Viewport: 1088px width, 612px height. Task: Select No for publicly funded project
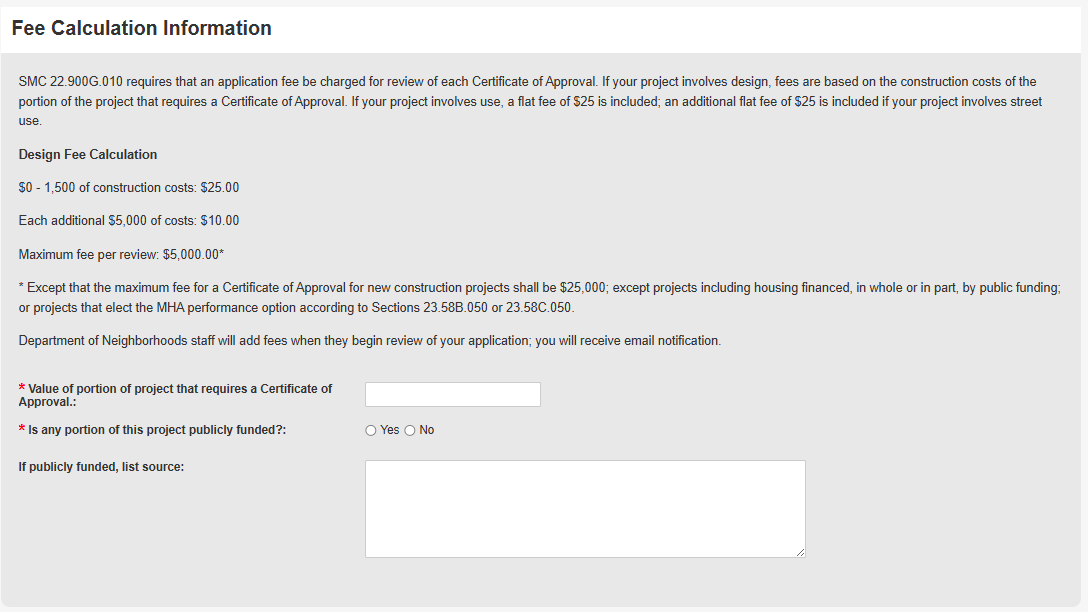410,430
